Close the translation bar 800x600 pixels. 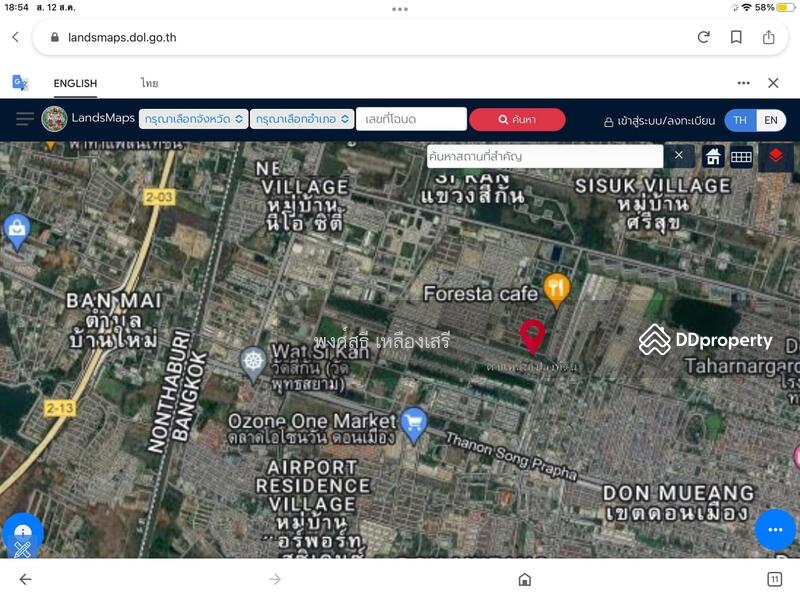(x=773, y=83)
